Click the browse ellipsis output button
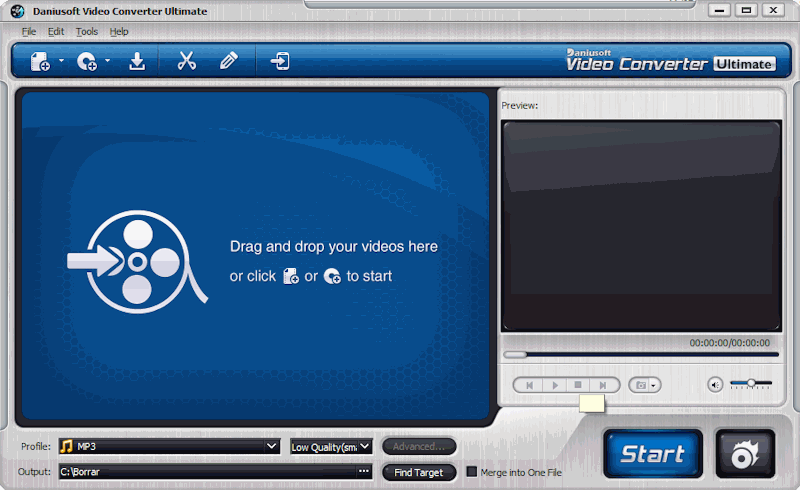Viewport: 800px width, 490px height. 364,472
